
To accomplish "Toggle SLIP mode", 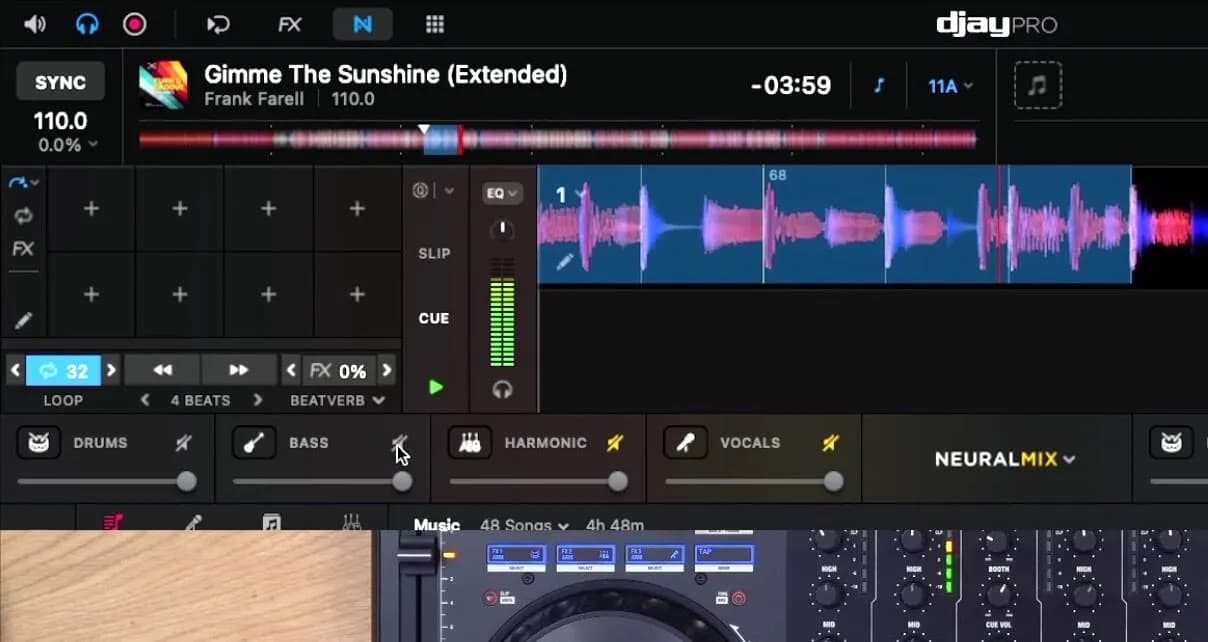I will click(434, 253).
